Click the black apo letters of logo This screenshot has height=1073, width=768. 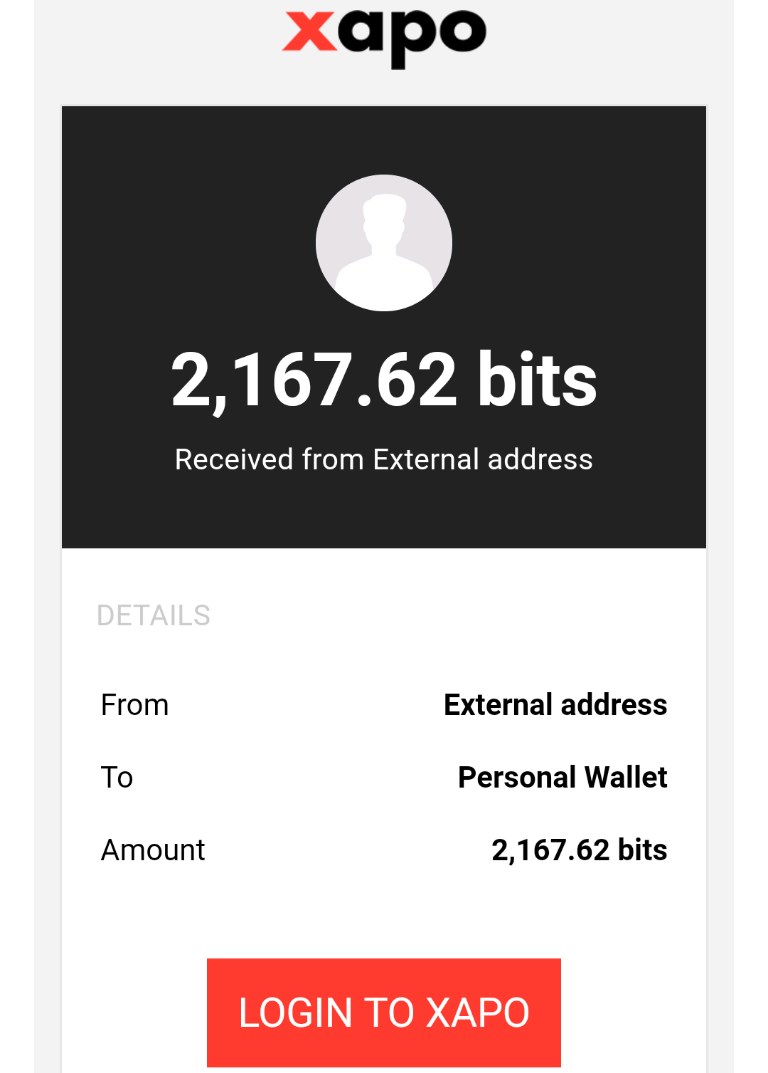click(413, 39)
